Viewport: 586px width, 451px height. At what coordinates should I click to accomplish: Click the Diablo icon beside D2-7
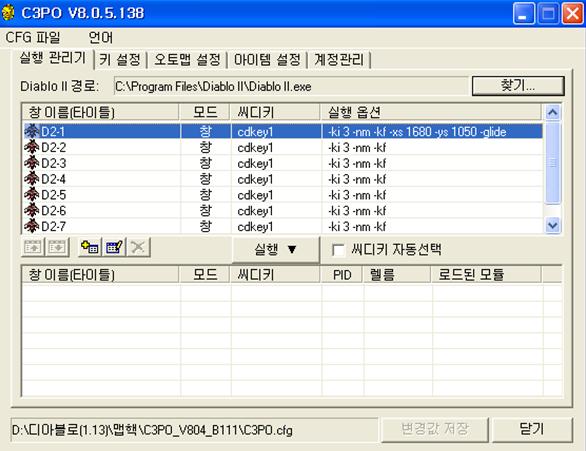tap(32, 226)
